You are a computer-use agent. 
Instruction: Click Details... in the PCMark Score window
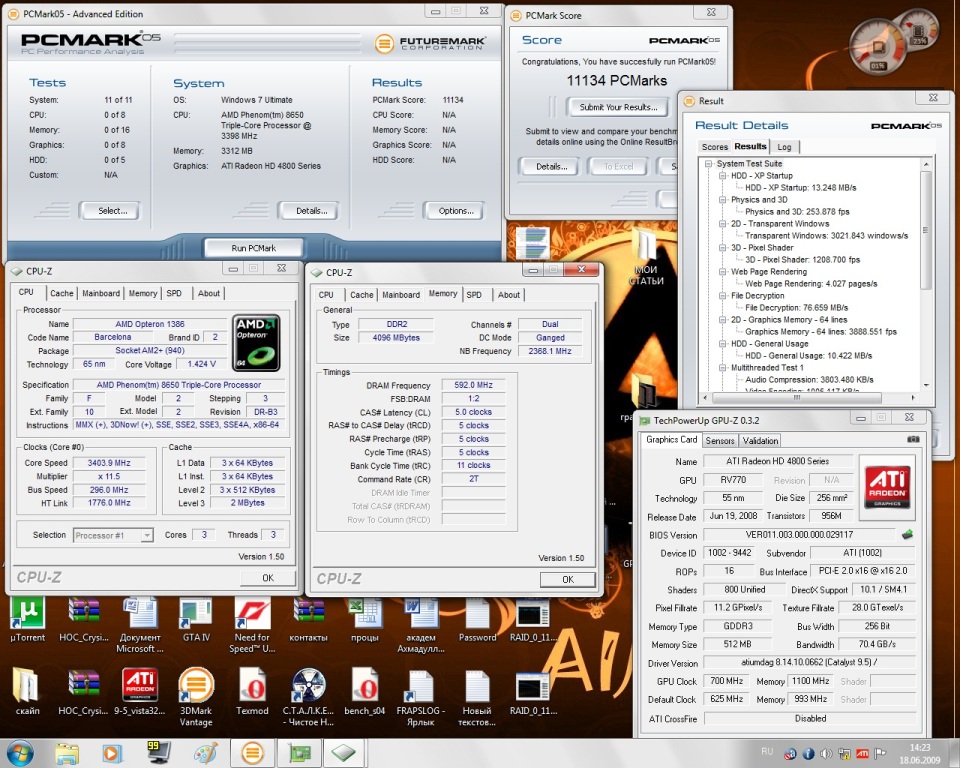click(551, 167)
